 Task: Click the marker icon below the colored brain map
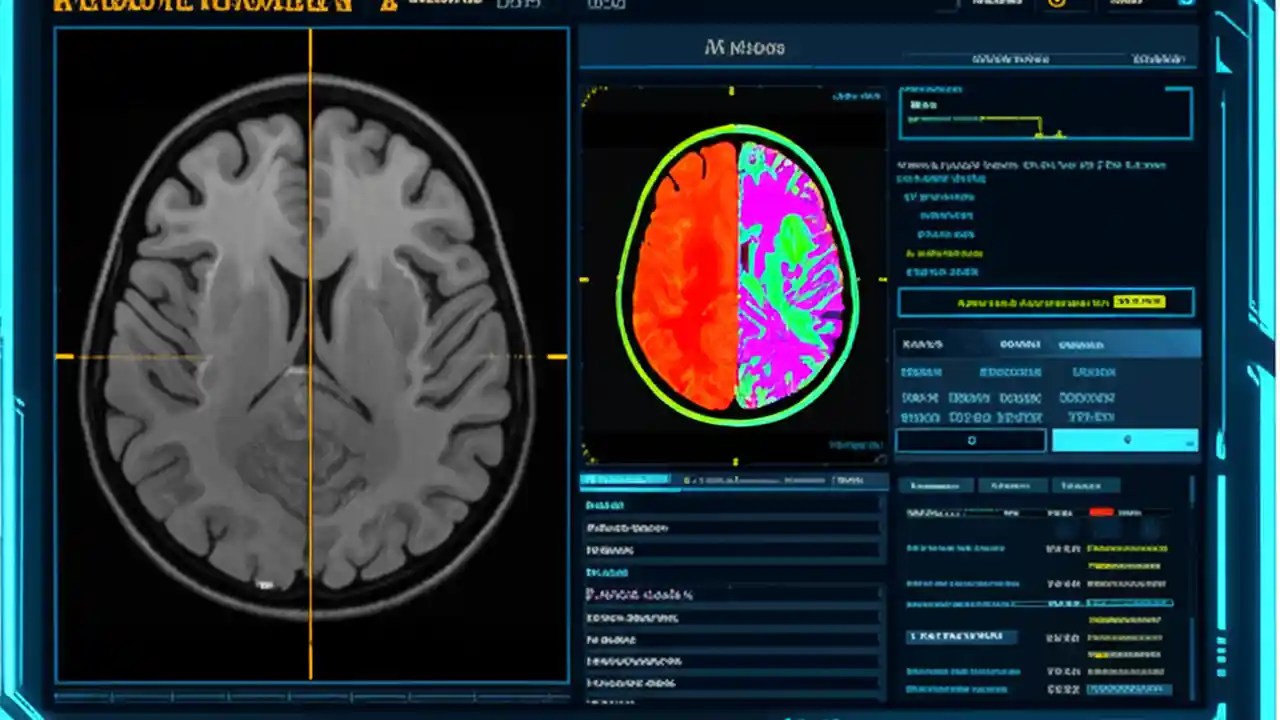(x=735, y=461)
